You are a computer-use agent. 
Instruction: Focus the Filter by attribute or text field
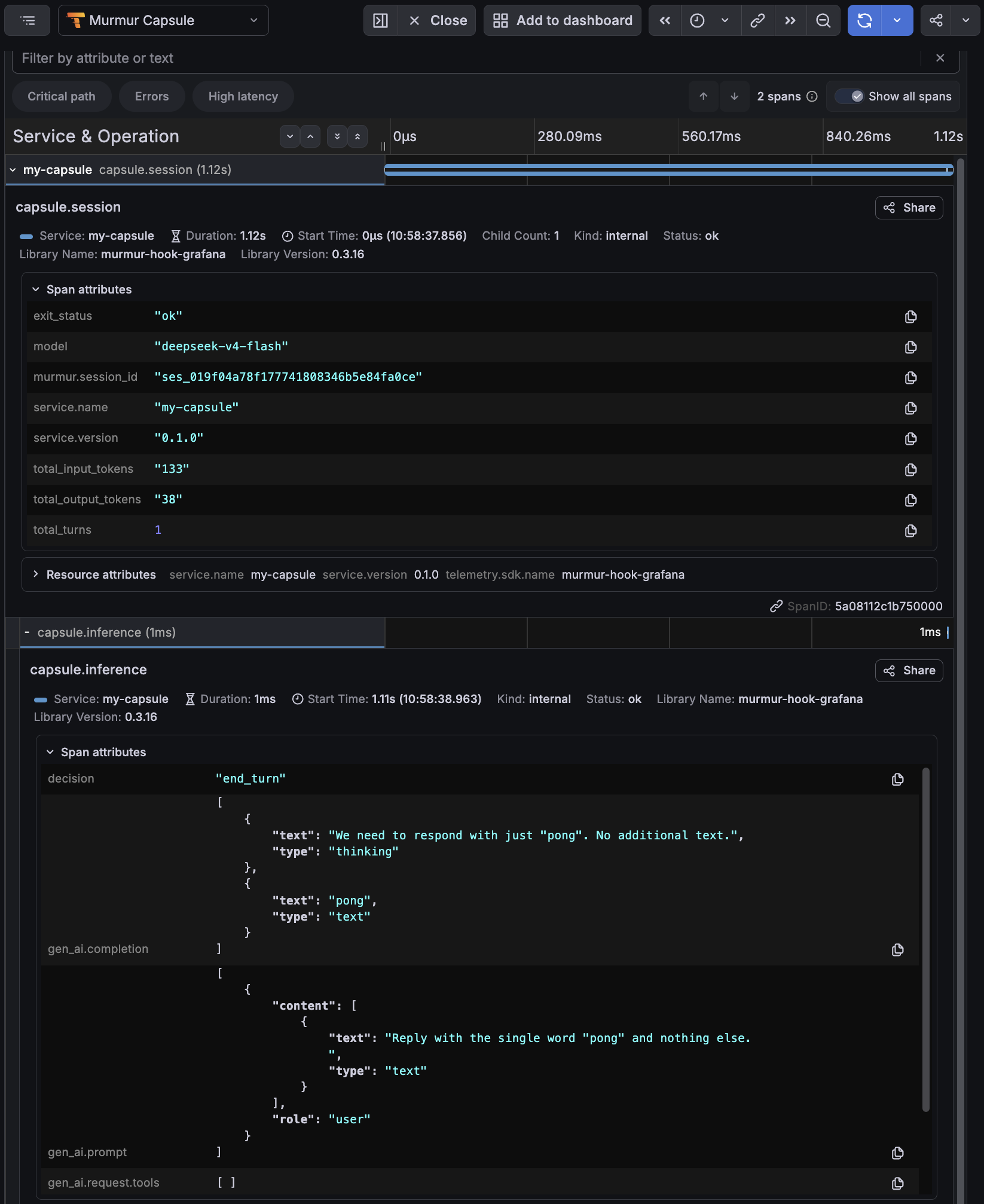point(466,58)
